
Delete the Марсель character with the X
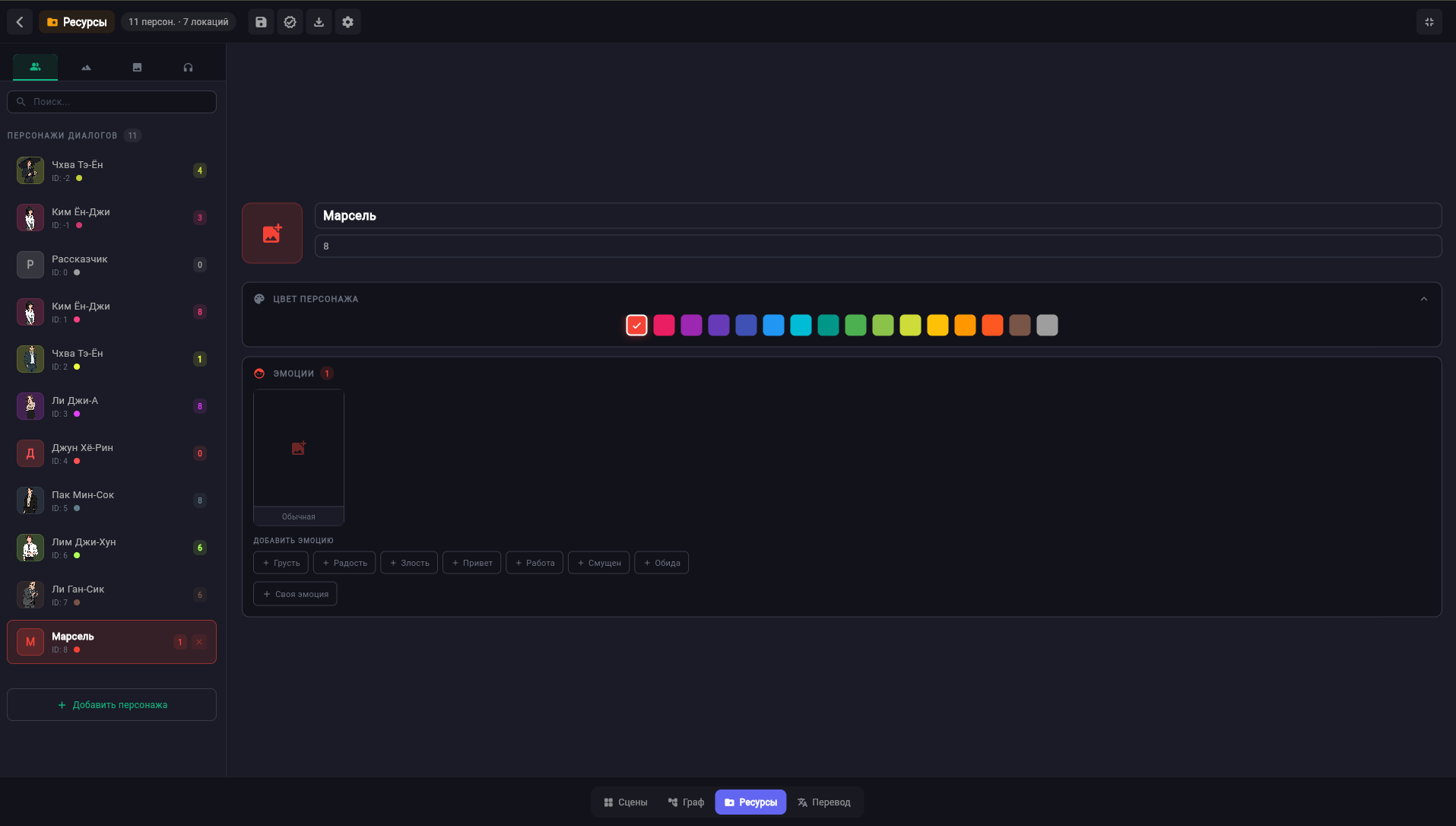click(x=199, y=642)
